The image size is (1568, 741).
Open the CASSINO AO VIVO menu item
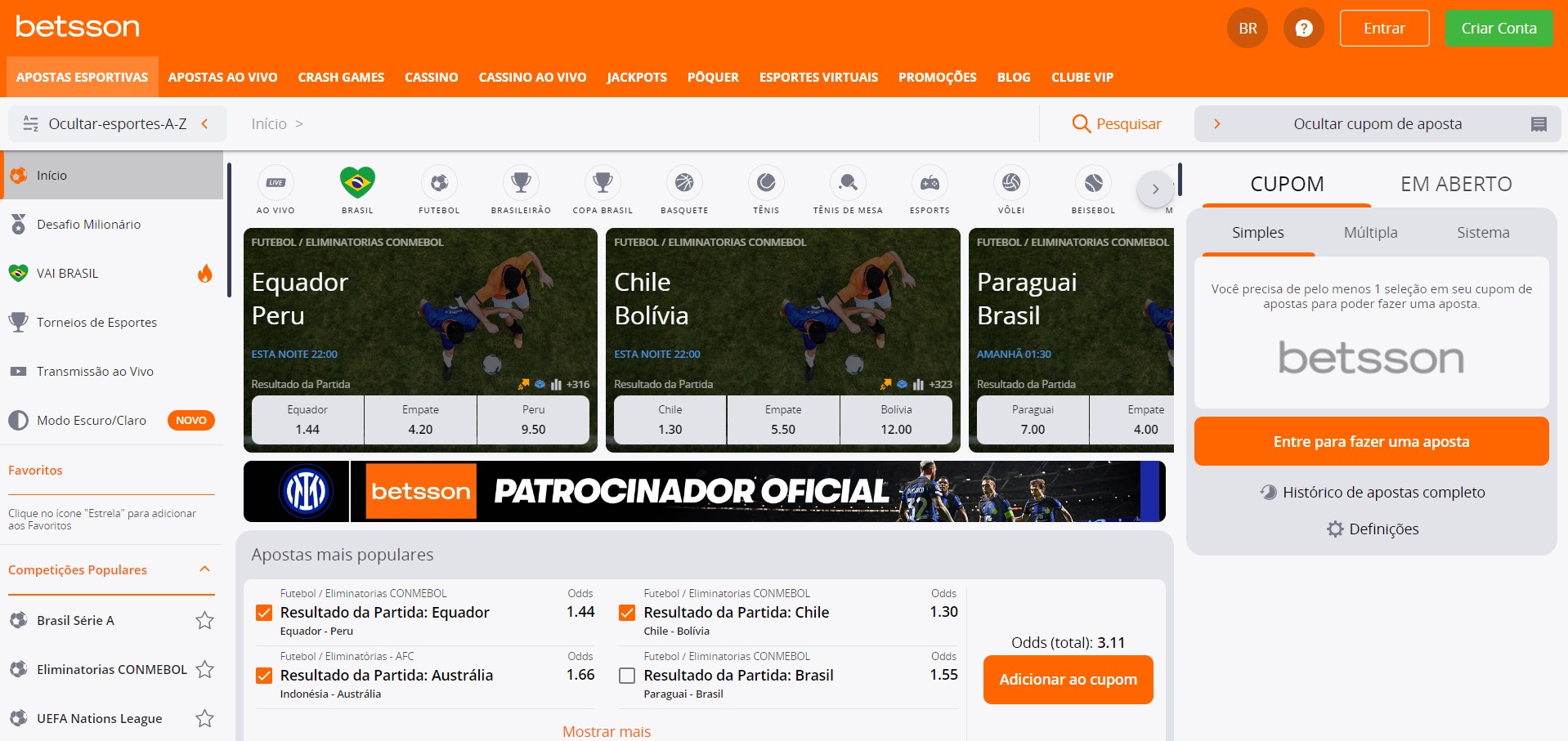pos(532,77)
